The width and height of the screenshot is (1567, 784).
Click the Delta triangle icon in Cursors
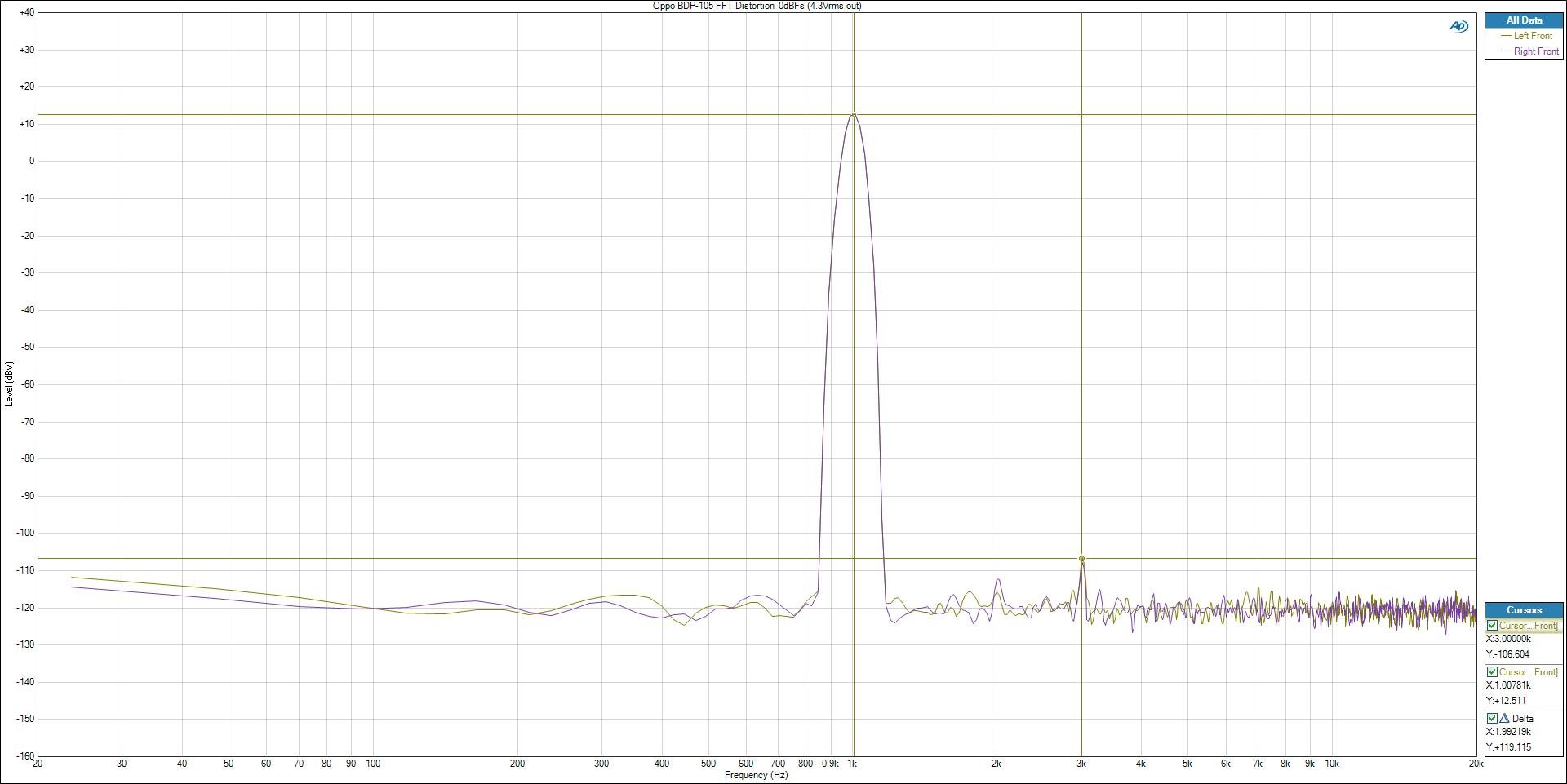point(1504,718)
